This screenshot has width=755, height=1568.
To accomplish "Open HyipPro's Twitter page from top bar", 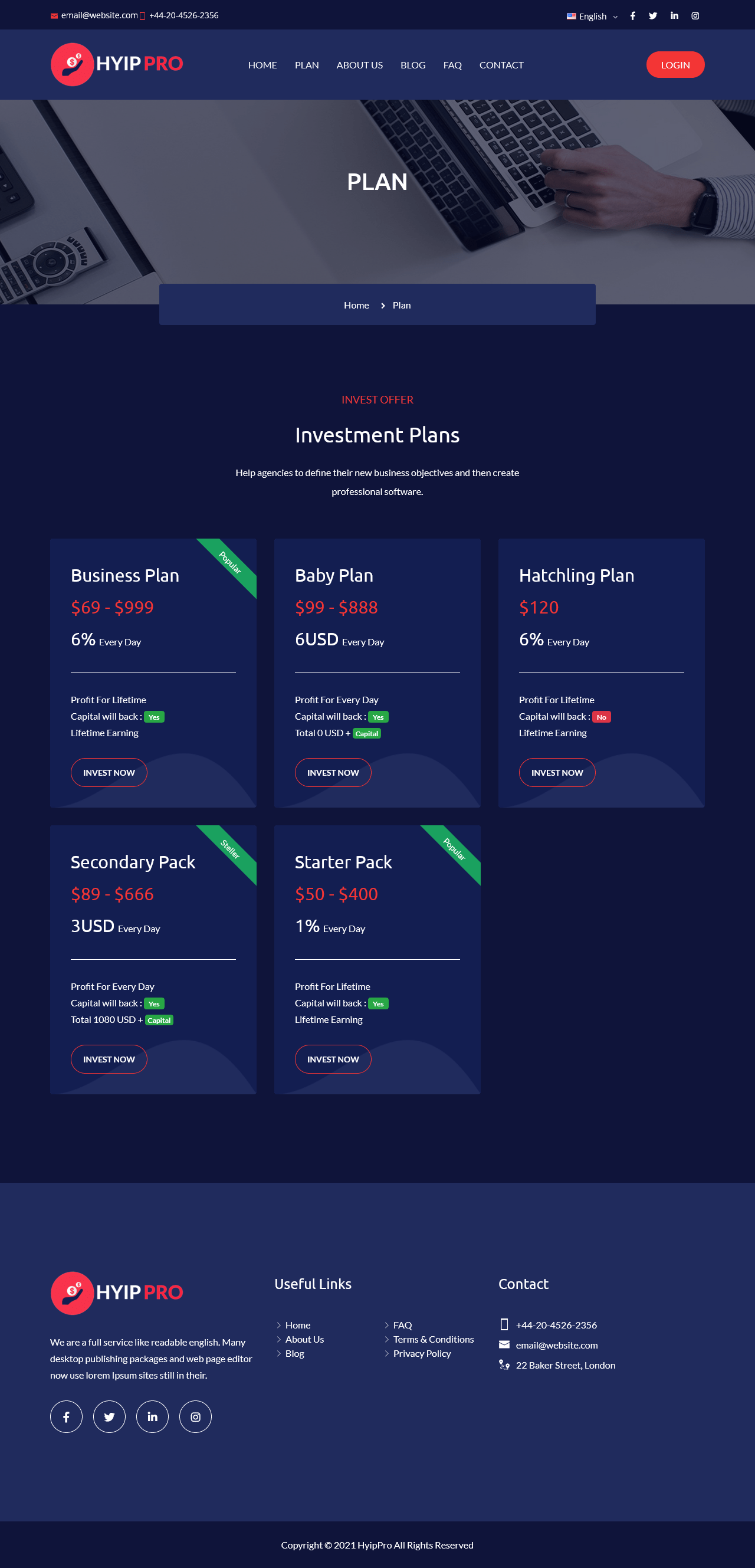I will pos(653,15).
